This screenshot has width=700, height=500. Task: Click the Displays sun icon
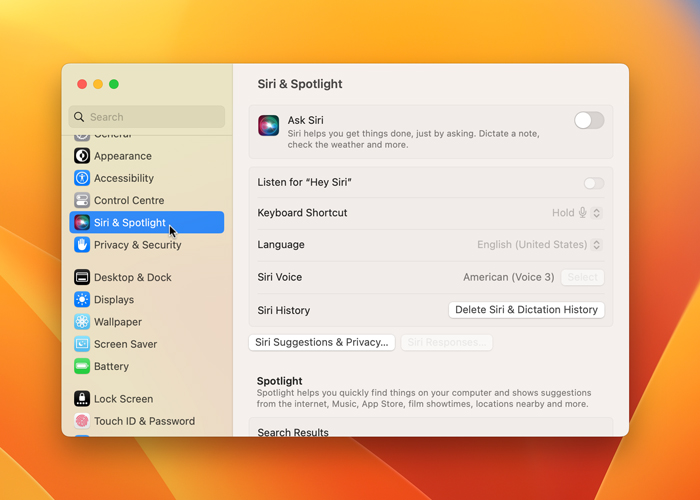click(x=82, y=300)
